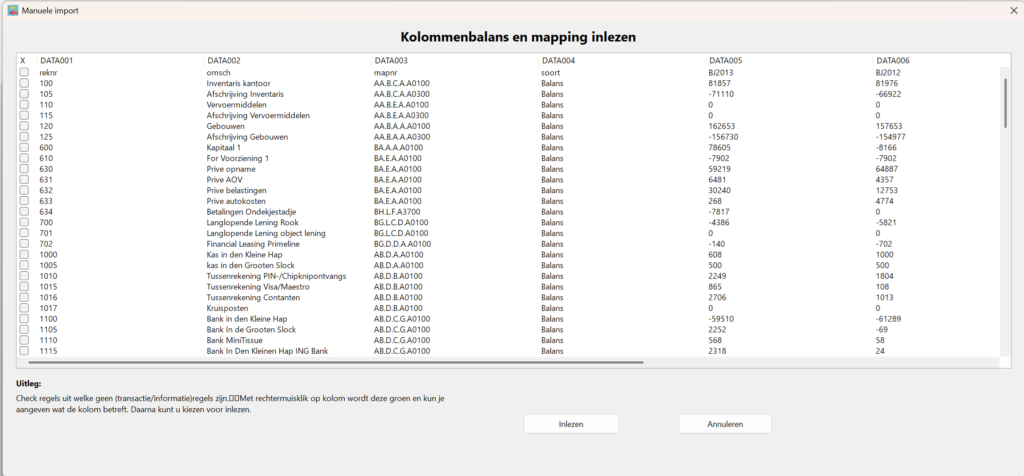Select the checkbox next to account 600
The height and width of the screenshot is (476, 1024).
(24, 147)
